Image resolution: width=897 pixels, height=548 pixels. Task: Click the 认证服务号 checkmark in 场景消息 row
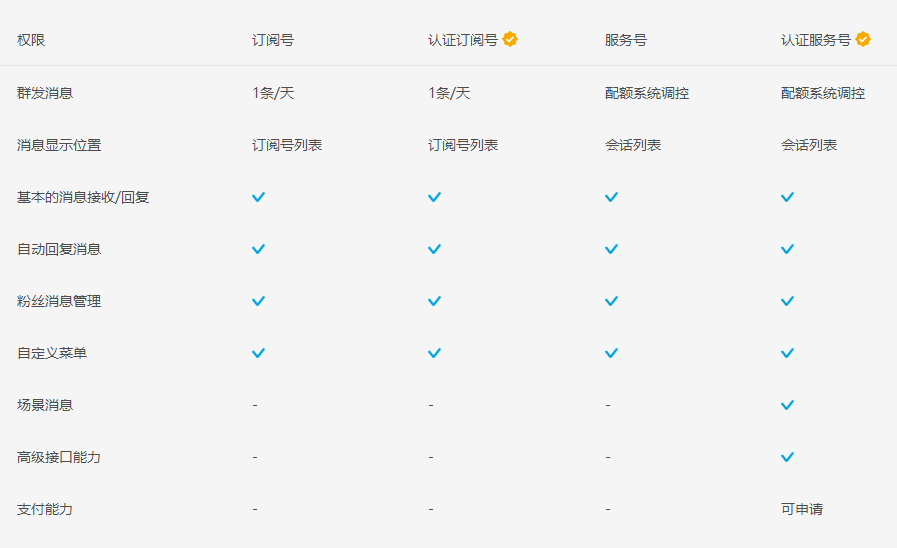pyautogui.click(x=788, y=406)
